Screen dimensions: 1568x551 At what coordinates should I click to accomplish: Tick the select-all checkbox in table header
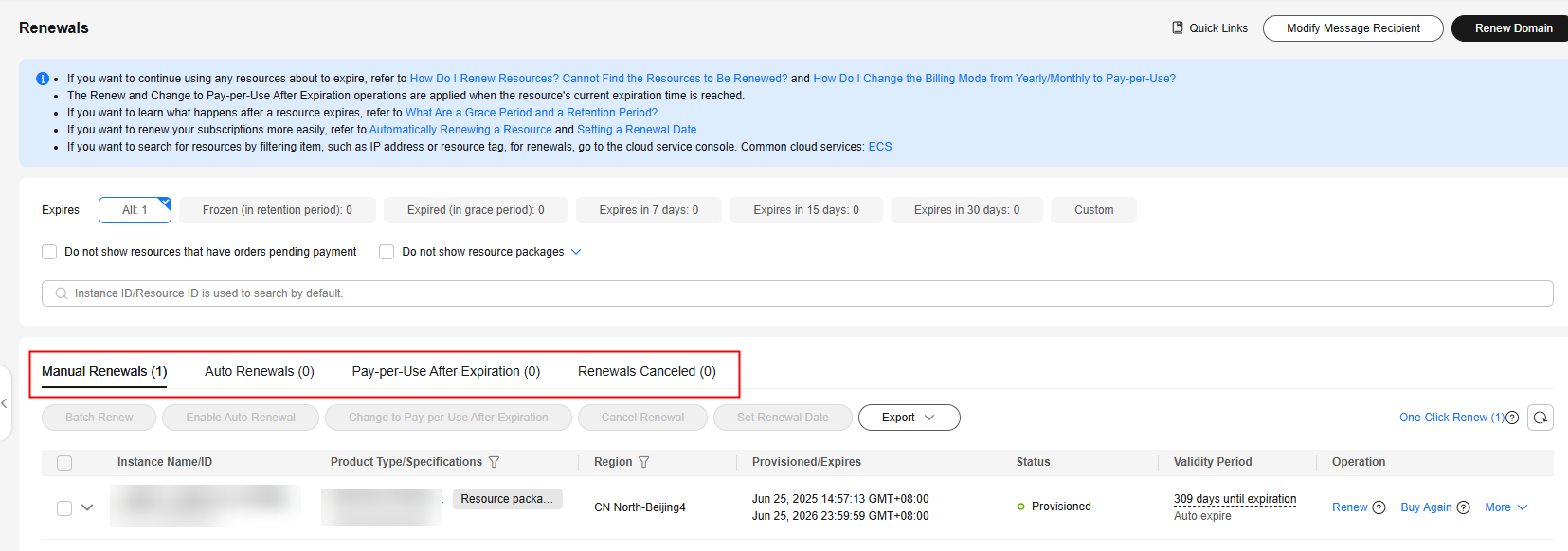pos(64,463)
